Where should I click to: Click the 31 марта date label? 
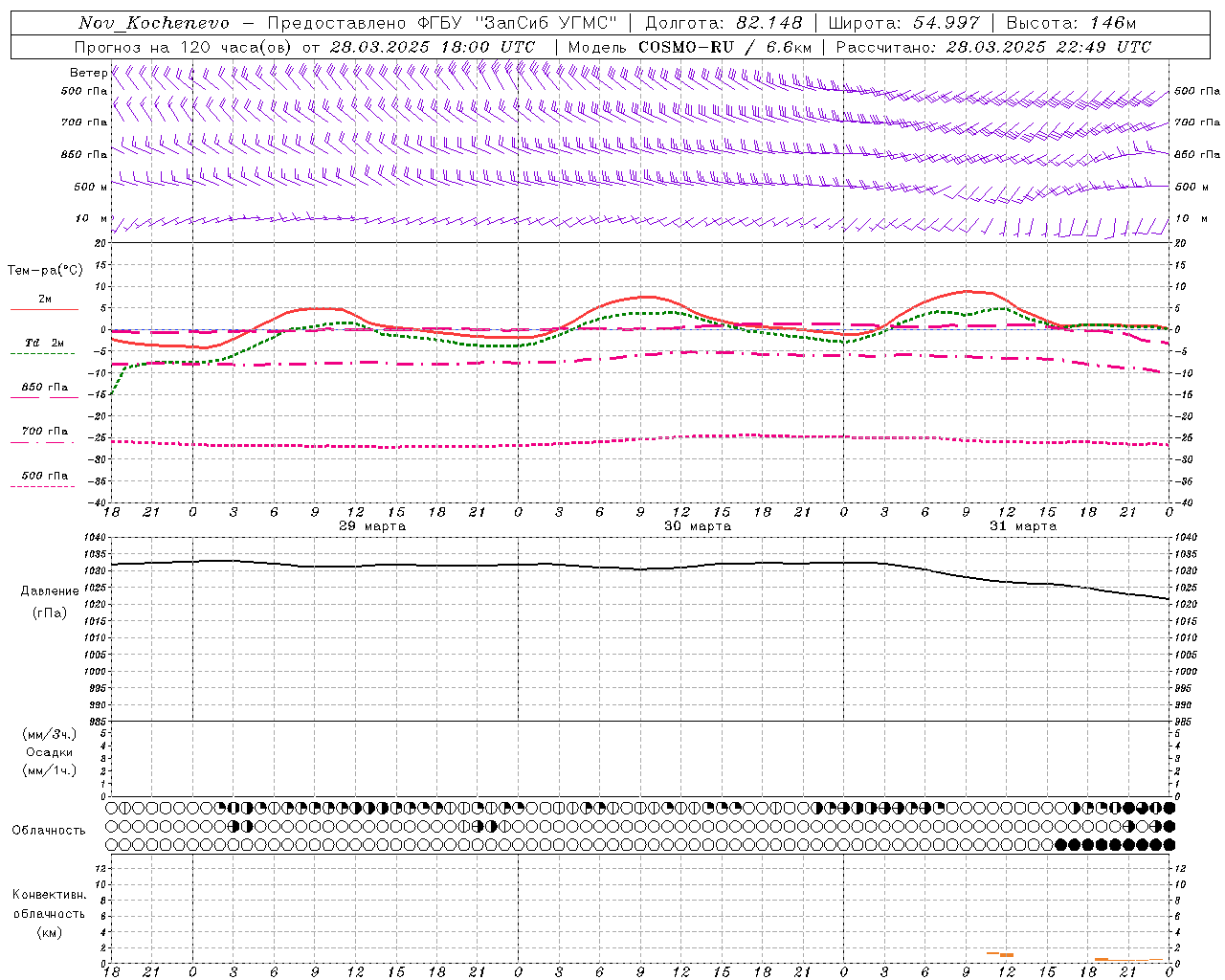(x=1023, y=526)
